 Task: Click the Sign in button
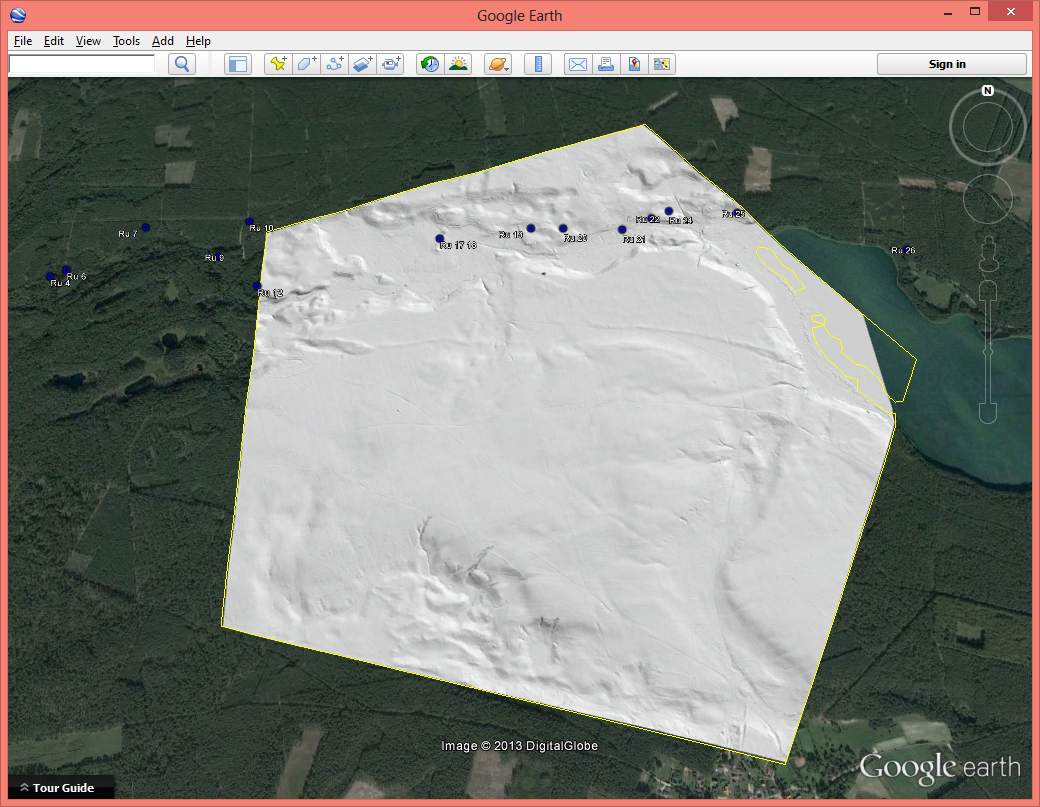click(951, 64)
